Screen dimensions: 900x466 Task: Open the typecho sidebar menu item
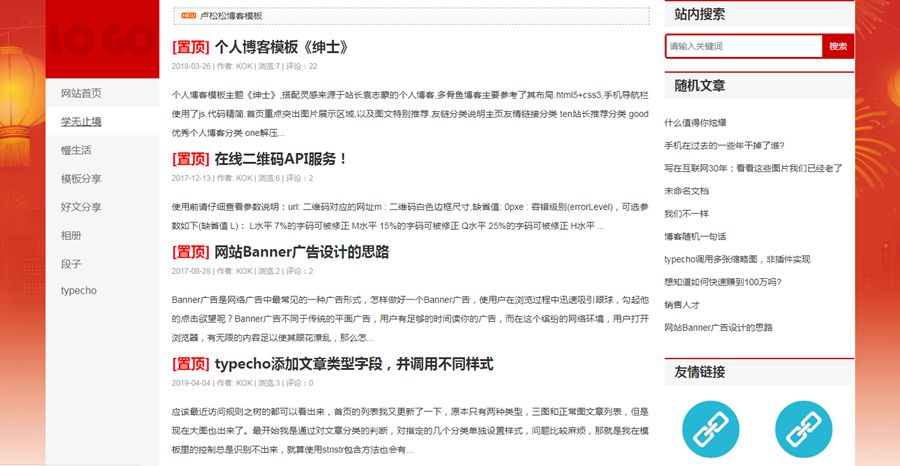(x=78, y=291)
